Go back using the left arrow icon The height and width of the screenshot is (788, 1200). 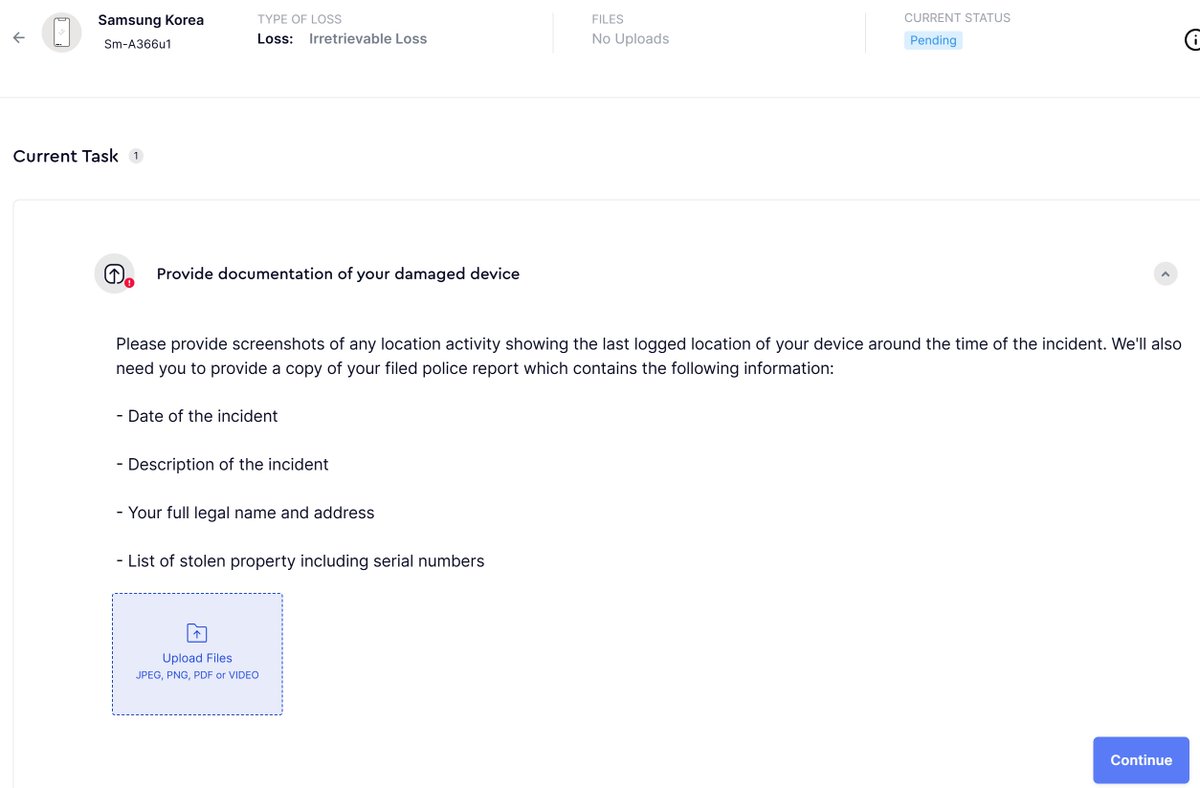click(19, 37)
